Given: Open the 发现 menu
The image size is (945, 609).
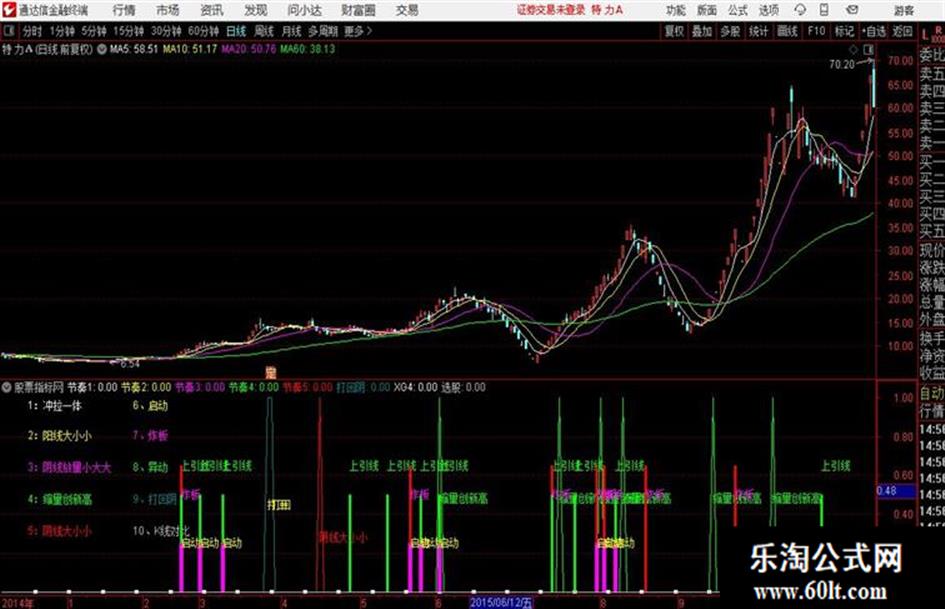Looking at the screenshot, I should [256, 10].
